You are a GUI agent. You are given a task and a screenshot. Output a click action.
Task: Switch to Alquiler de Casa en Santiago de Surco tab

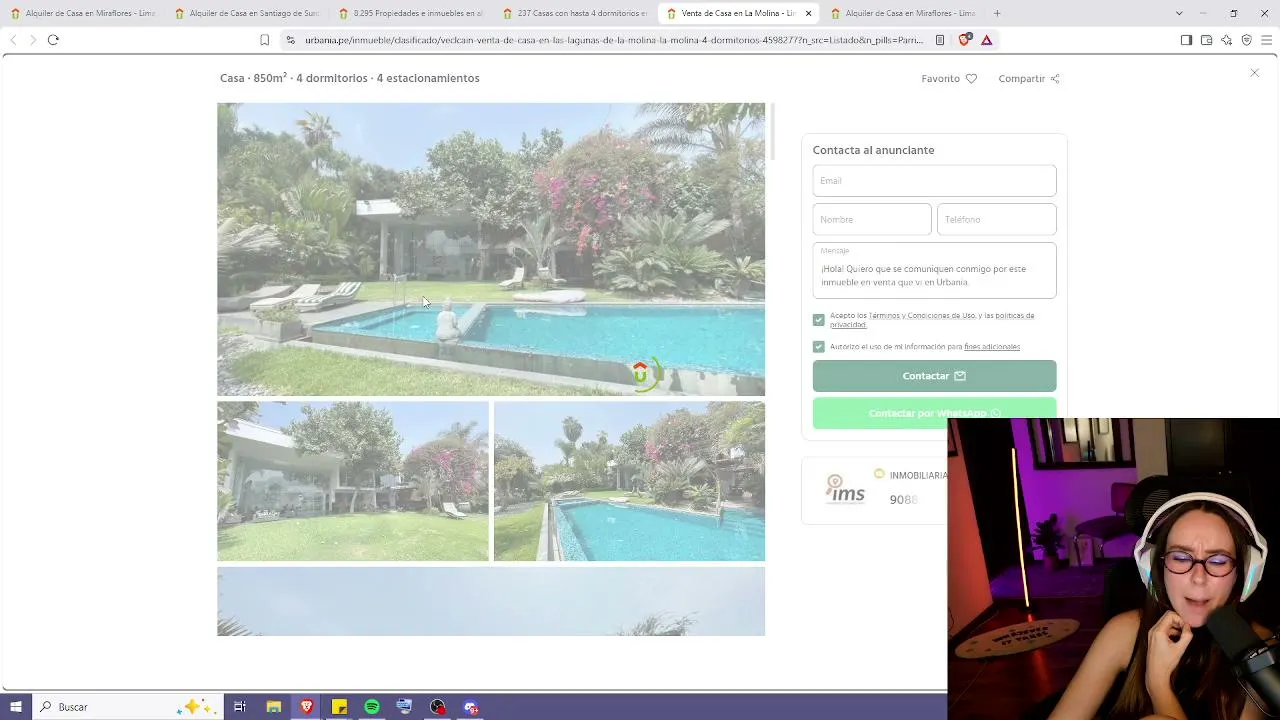click(247, 13)
